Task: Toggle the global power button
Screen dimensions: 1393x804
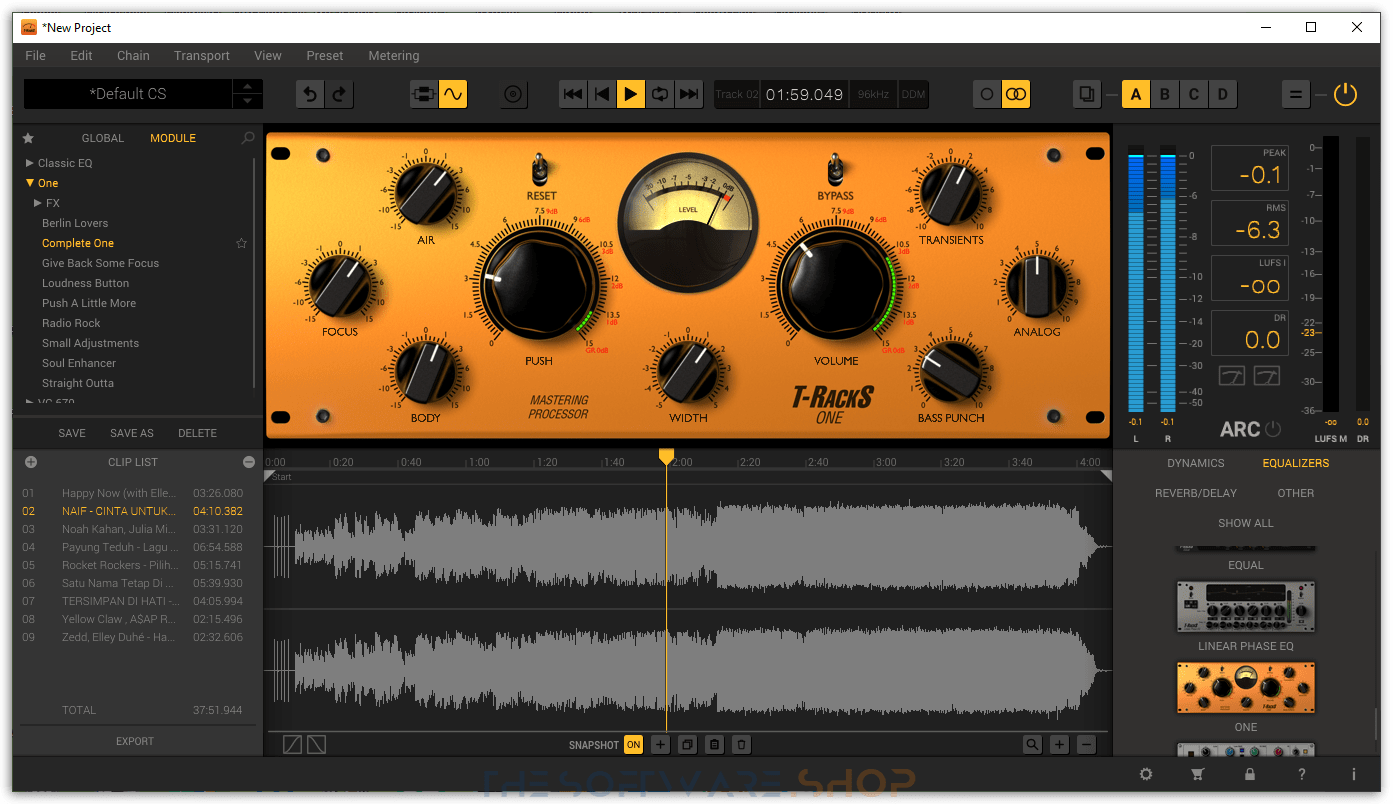Action: [x=1346, y=94]
